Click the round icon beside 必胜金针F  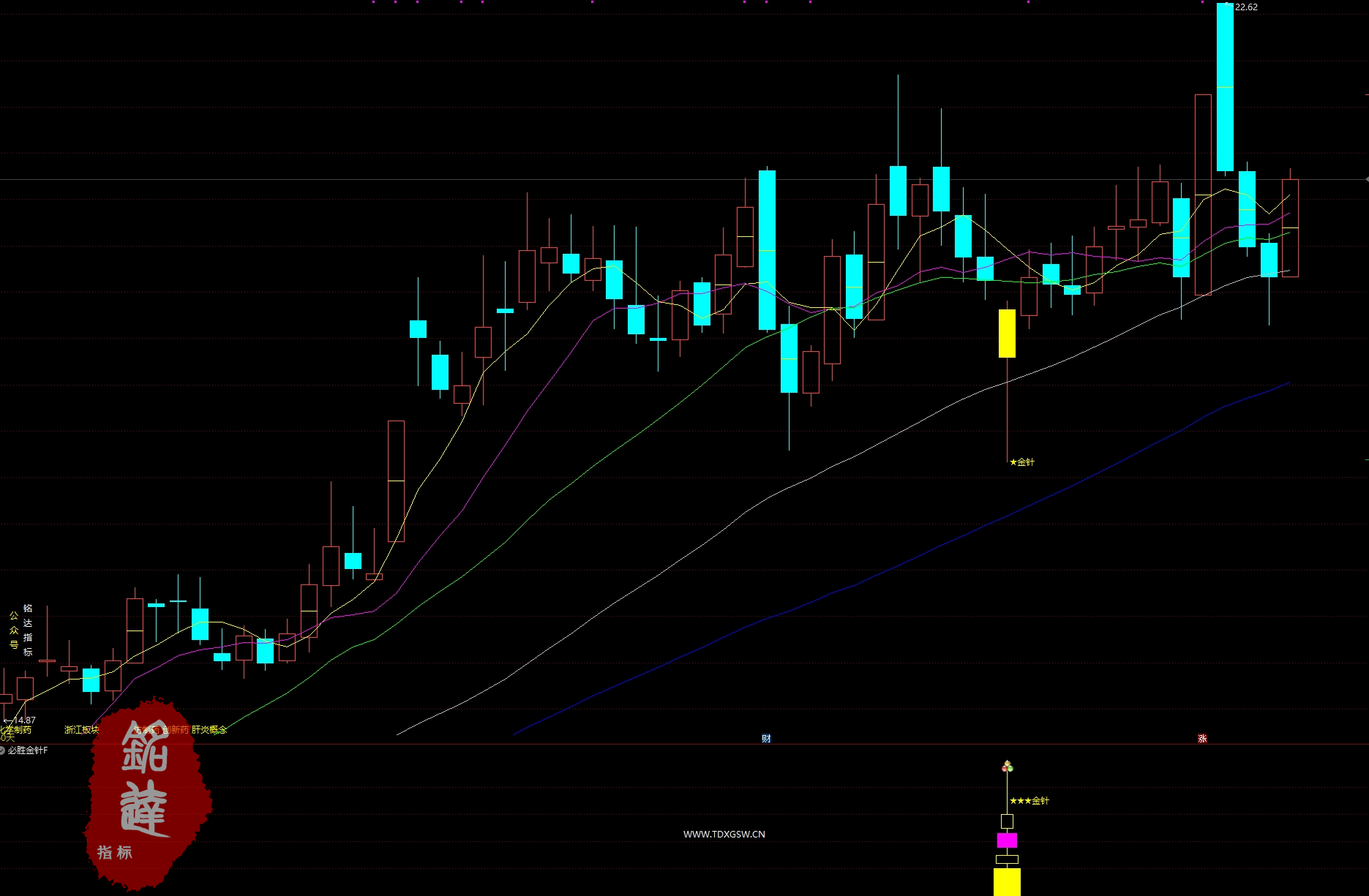[x=3, y=750]
